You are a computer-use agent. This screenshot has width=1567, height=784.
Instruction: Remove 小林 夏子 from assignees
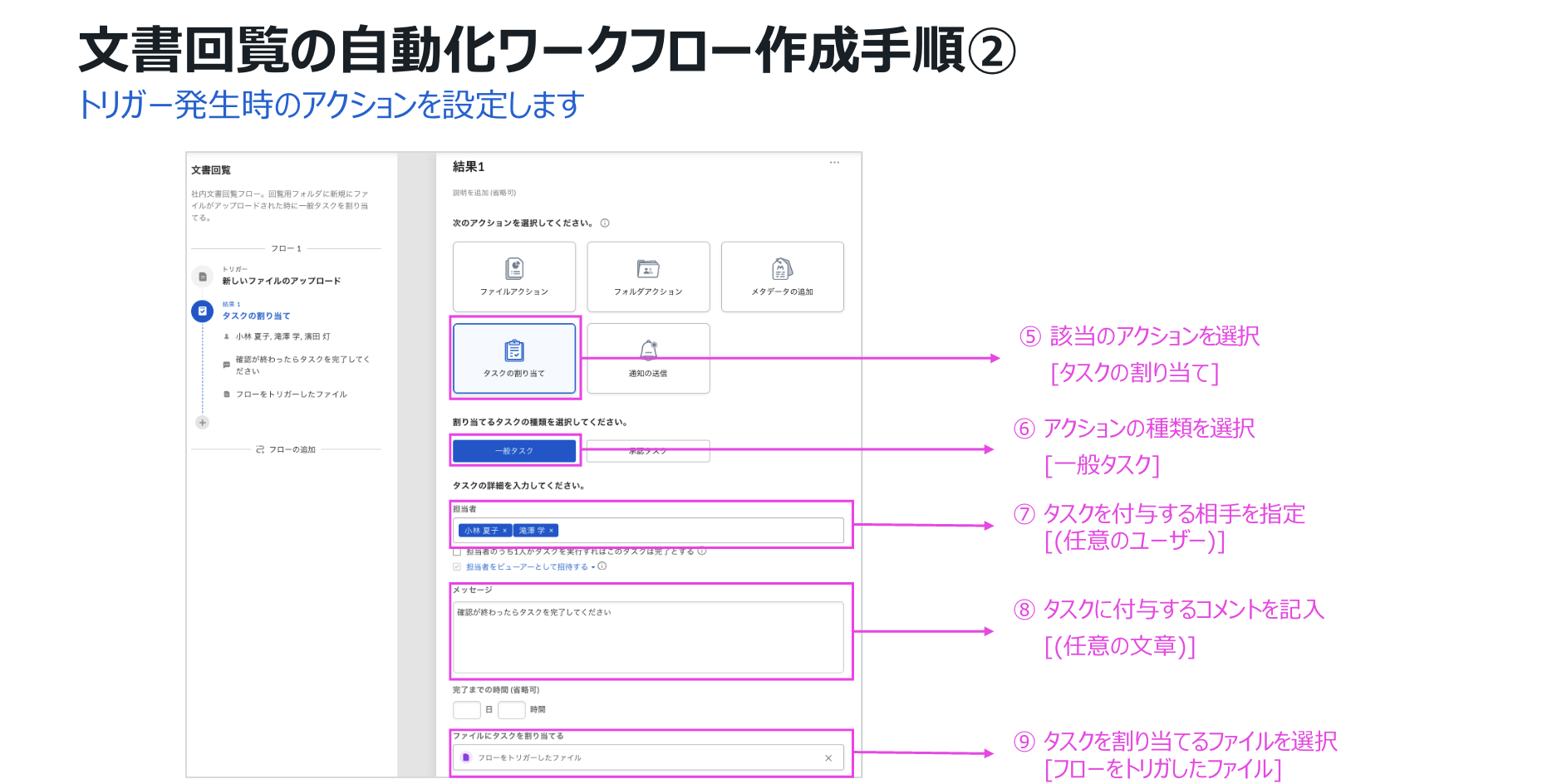point(504,531)
